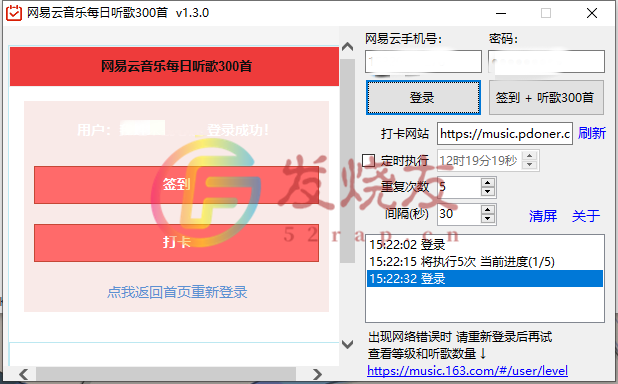Click the 打卡网站 URL field
The height and width of the screenshot is (384, 618).
click(x=505, y=134)
